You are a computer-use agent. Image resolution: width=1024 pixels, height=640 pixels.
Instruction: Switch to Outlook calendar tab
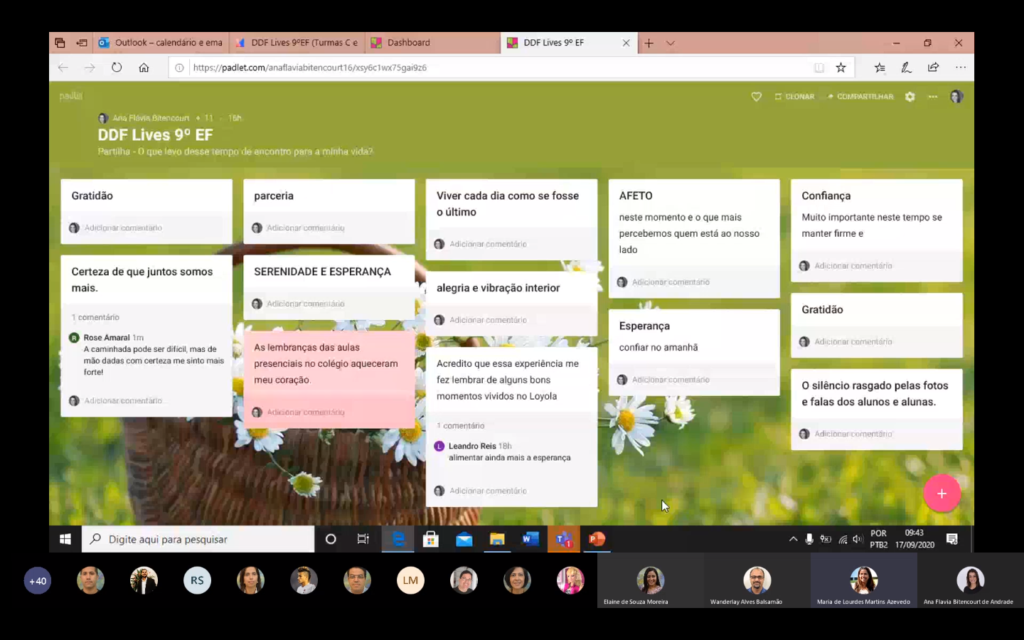(160, 43)
